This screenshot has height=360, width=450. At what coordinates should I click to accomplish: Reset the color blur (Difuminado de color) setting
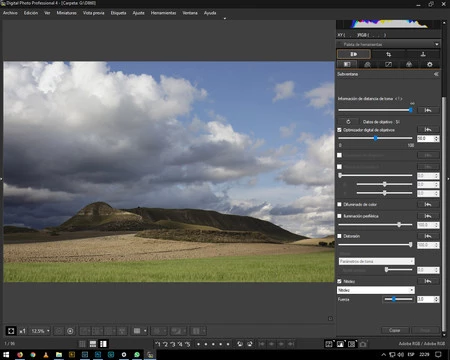(x=428, y=204)
